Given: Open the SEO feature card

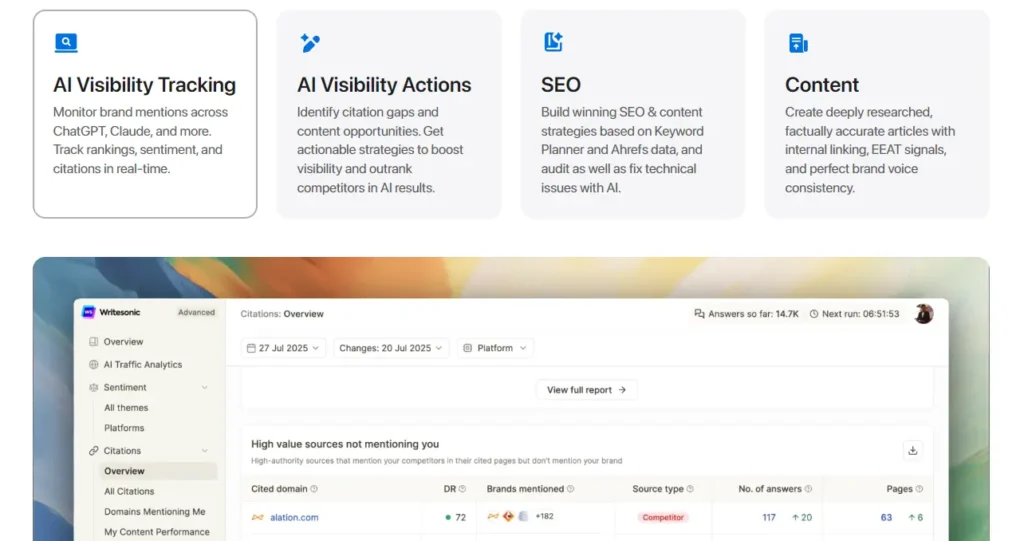Looking at the screenshot, I should point(633,114).
